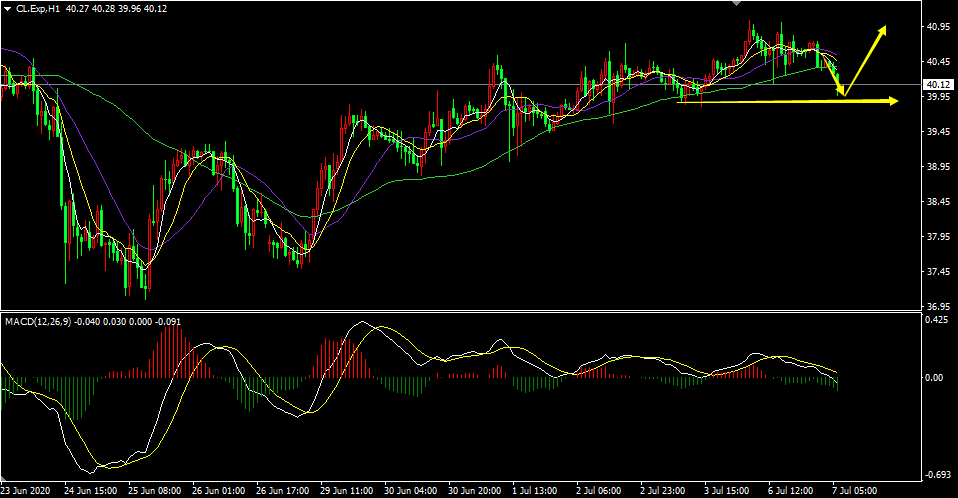Image resolution: width=958 pixels, height=498 pixels.
Task: Click the MACD(12,26,9) indicator label
Action: 38,321
